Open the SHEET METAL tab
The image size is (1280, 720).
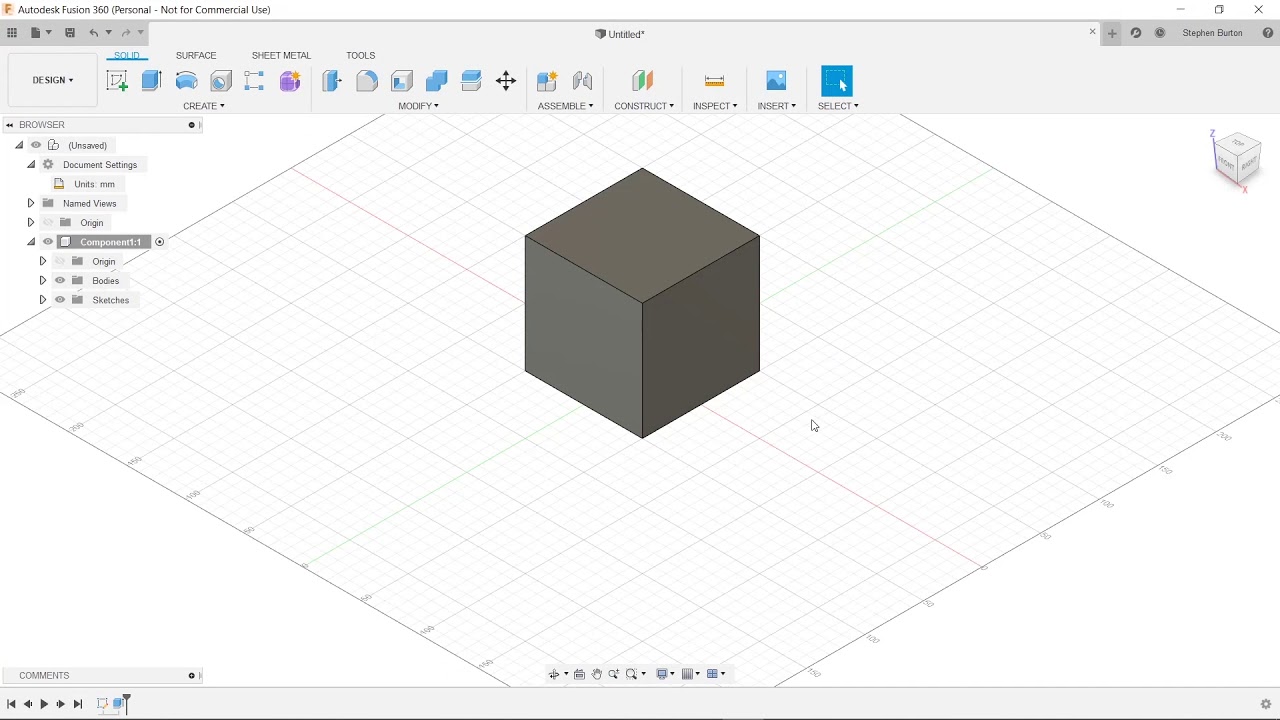(x=281, y=56)
